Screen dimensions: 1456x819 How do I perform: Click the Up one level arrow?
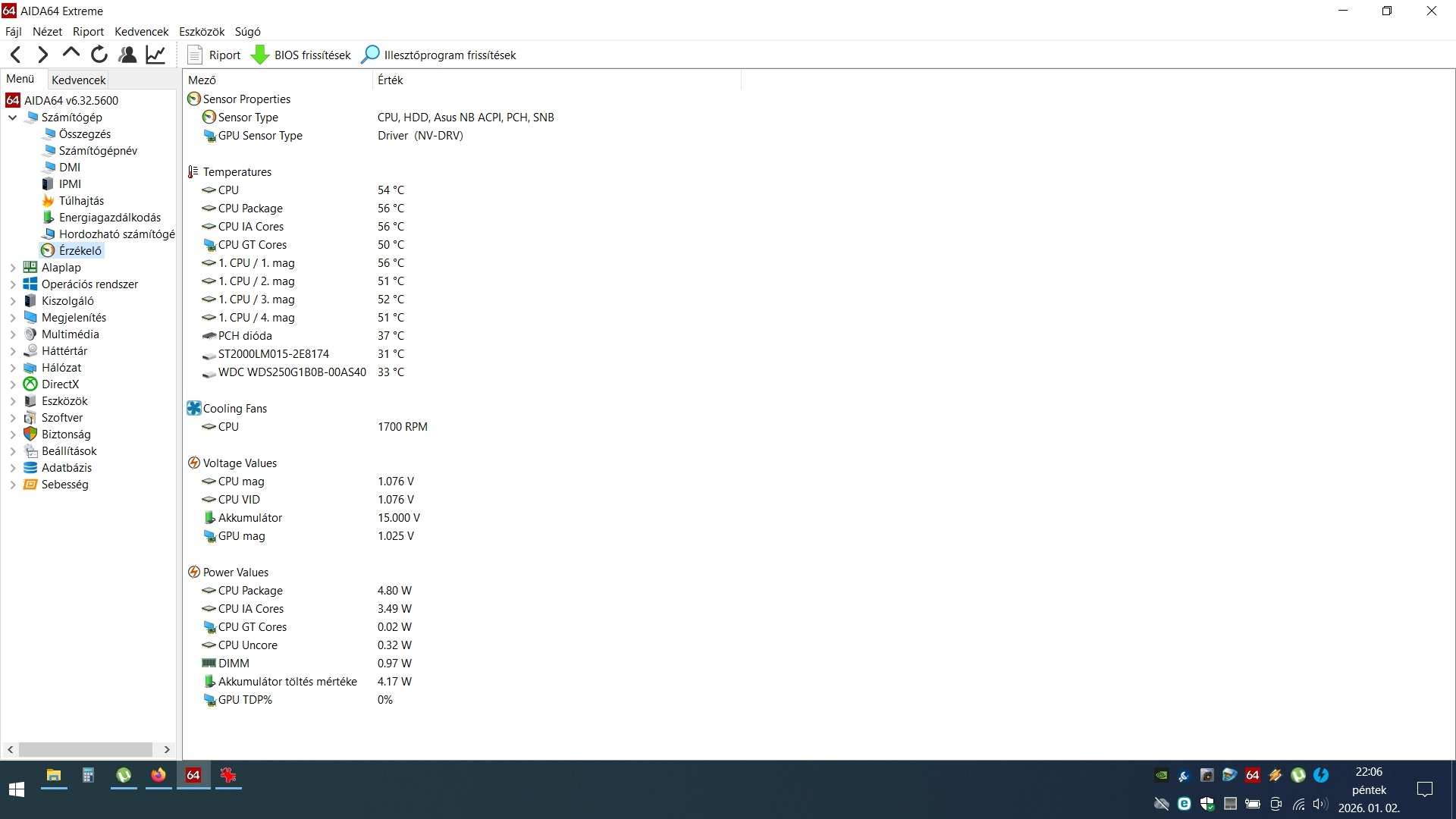point(71,54)
